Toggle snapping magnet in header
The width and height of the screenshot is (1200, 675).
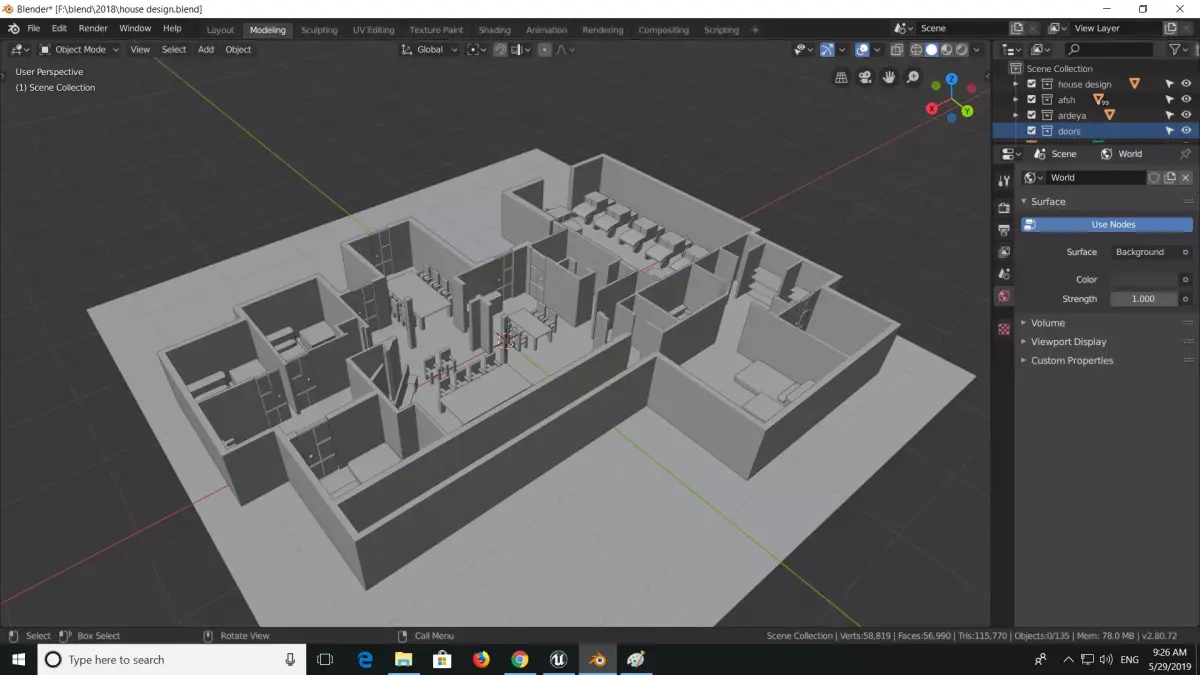pyautogui.click(x=500, y=49)
